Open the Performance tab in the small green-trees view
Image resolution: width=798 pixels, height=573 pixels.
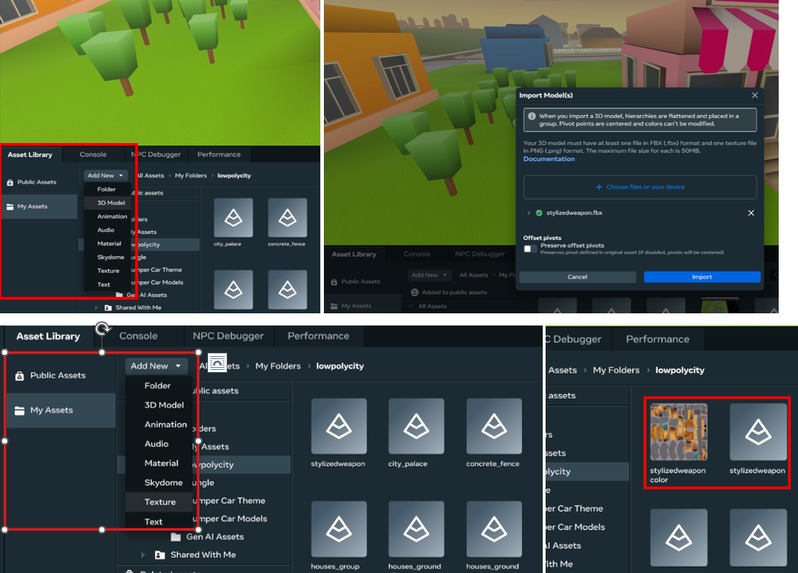(x=219, y=154)
